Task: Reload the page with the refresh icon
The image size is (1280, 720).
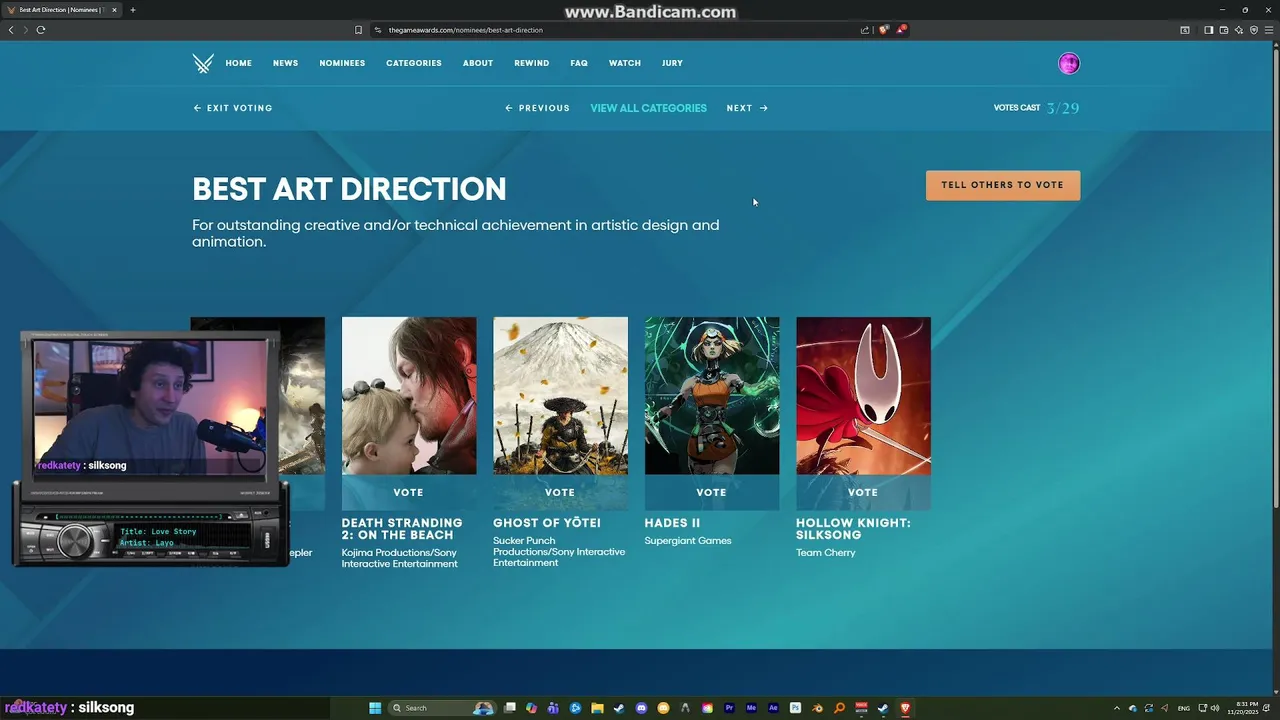Action: (x=41, y=30)
